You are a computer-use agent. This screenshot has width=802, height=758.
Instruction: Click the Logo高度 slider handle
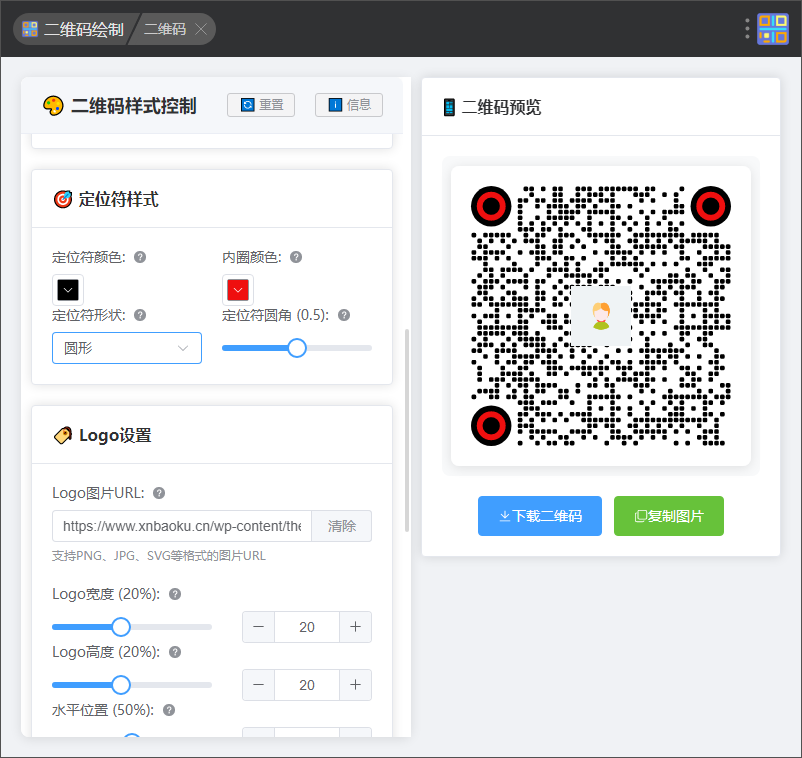pyautogui.click(x=121, y=685)
